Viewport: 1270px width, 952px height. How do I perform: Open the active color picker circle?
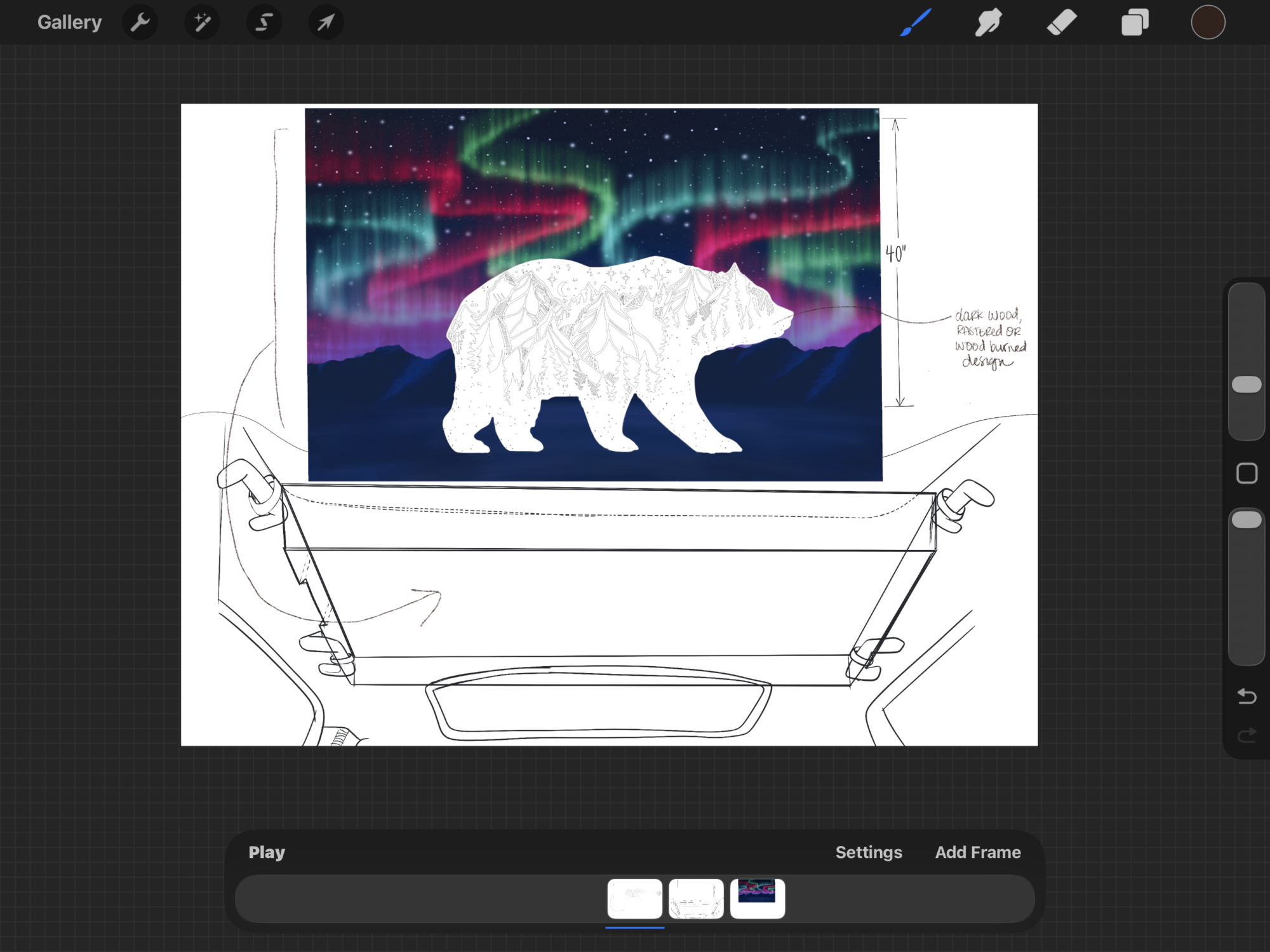[x=1208, y=23]
